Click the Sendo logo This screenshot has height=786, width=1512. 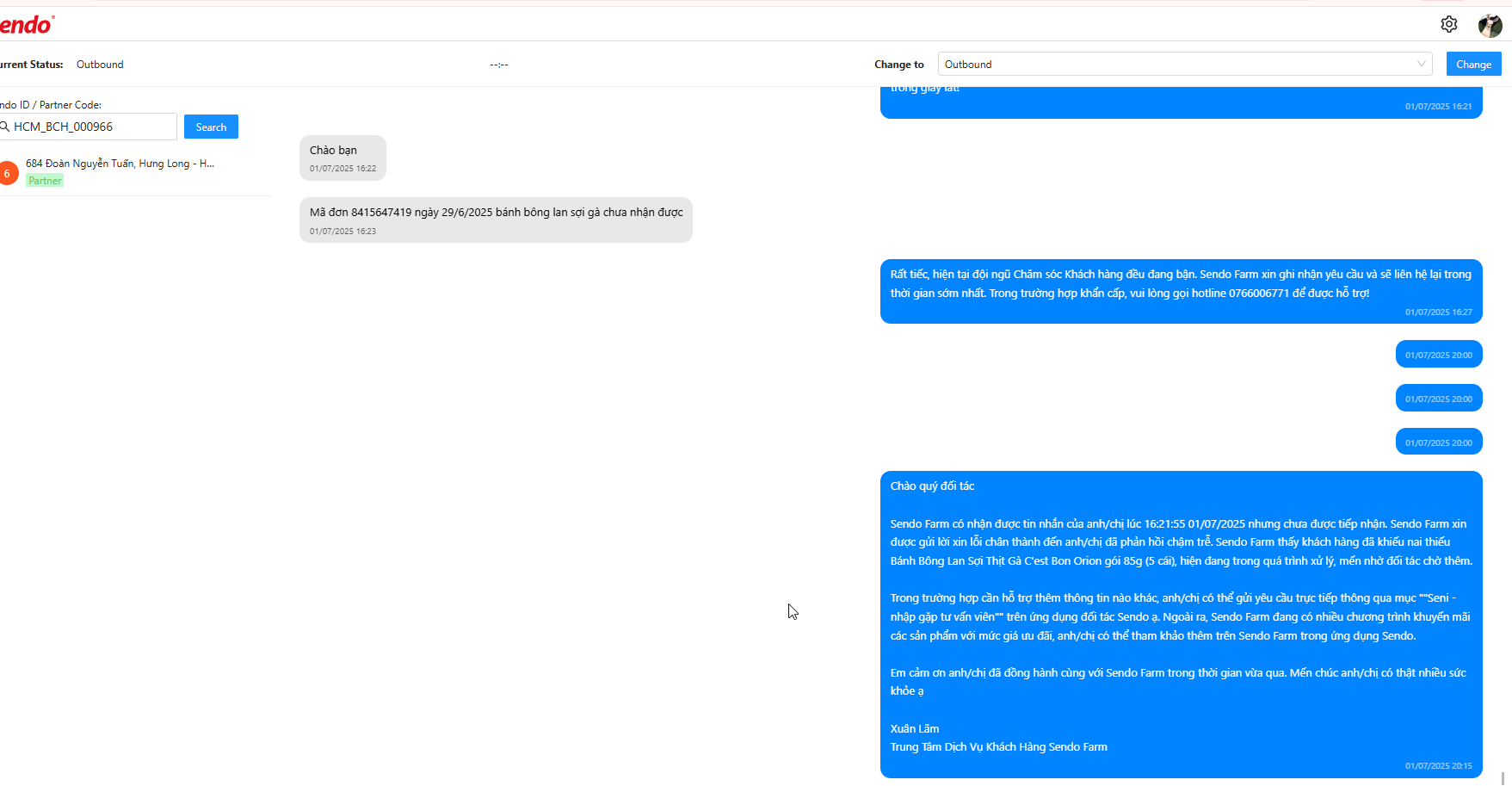coord(27,25)
